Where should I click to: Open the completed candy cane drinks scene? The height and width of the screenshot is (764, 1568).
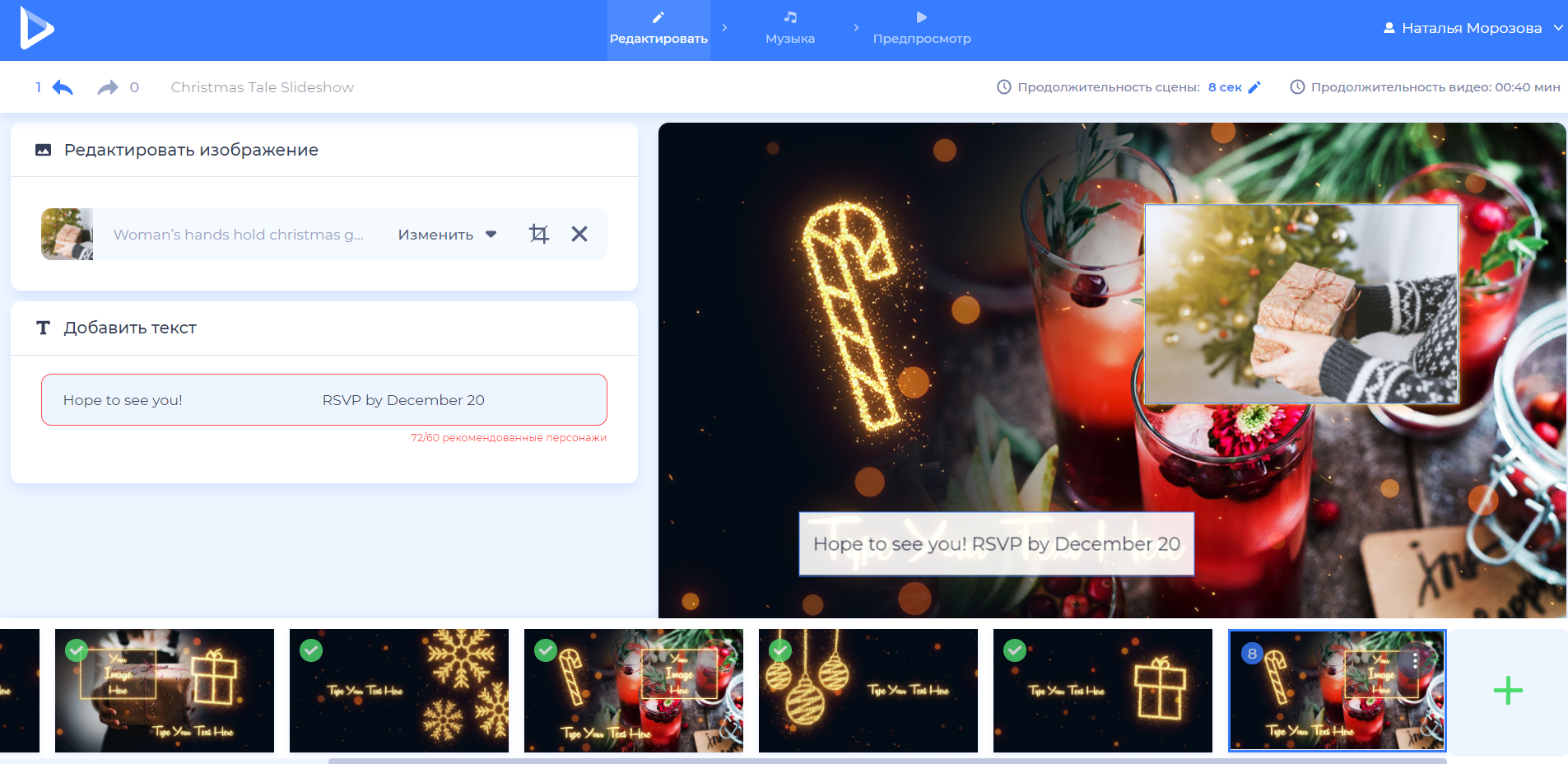pyautogui.click(x=634, y=691)
